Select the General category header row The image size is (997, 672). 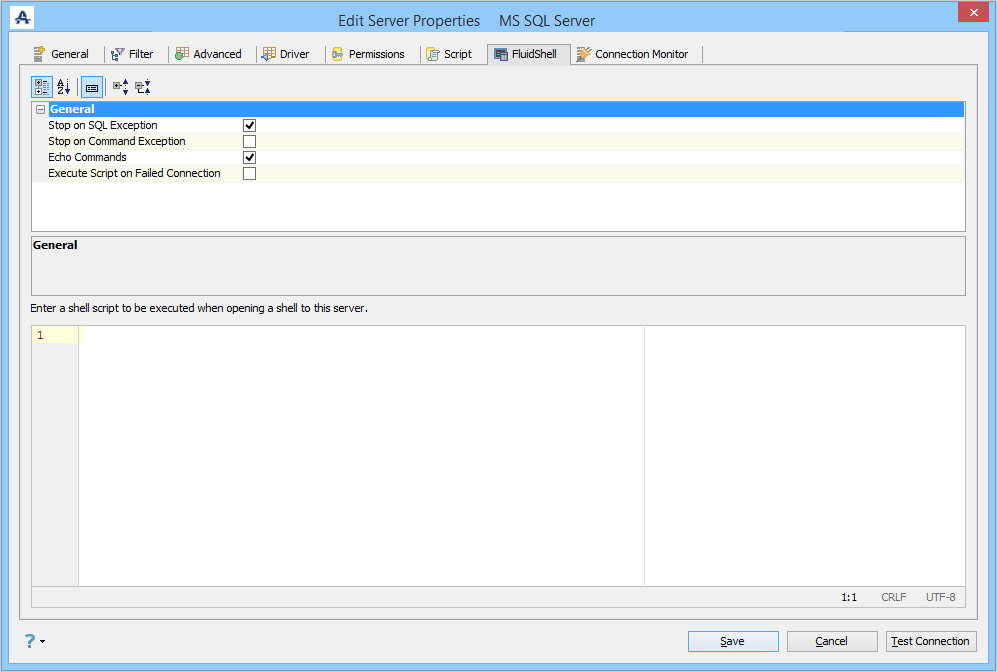tap(506, 109)
